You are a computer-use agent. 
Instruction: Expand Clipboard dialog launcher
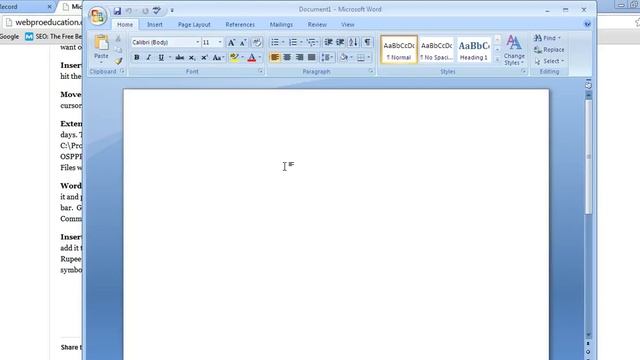point(122,71)
